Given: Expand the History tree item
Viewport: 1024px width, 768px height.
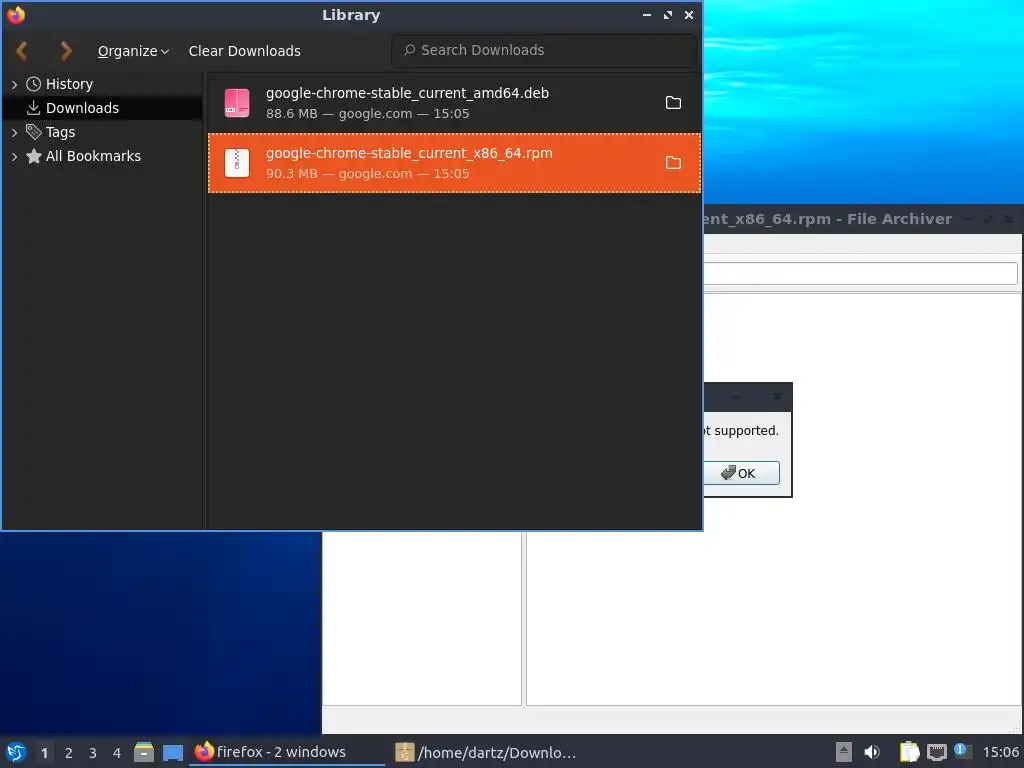Looking at the screenshot, I should [x=14, y=84].
